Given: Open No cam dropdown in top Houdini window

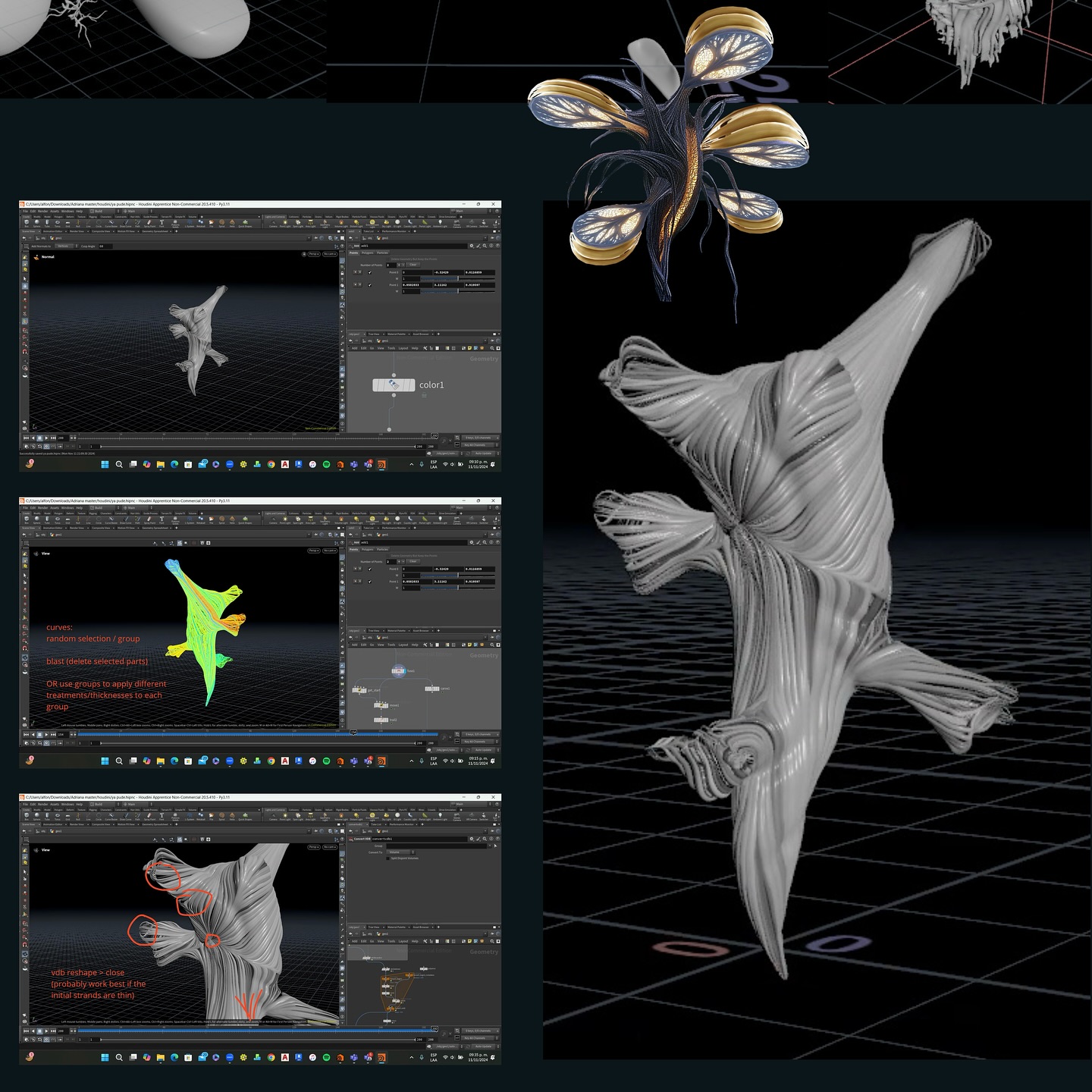Looking at the screenshot, I should click(x=330, y=254).
